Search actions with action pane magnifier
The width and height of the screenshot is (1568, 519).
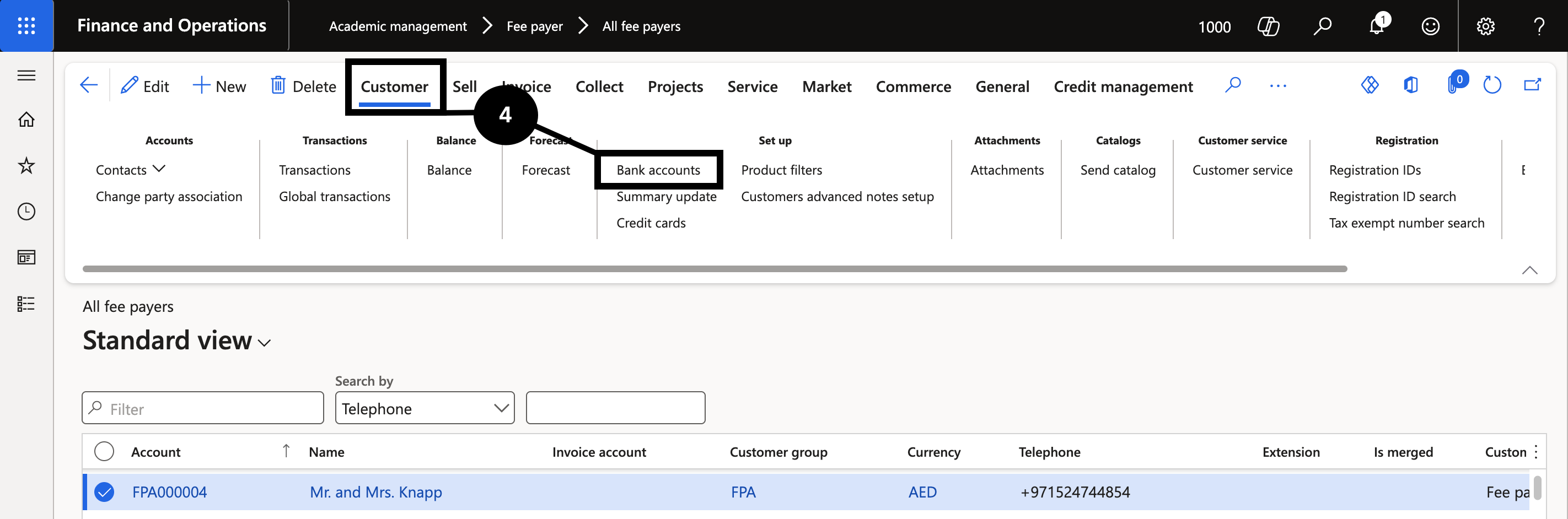tap(1233, 85)
